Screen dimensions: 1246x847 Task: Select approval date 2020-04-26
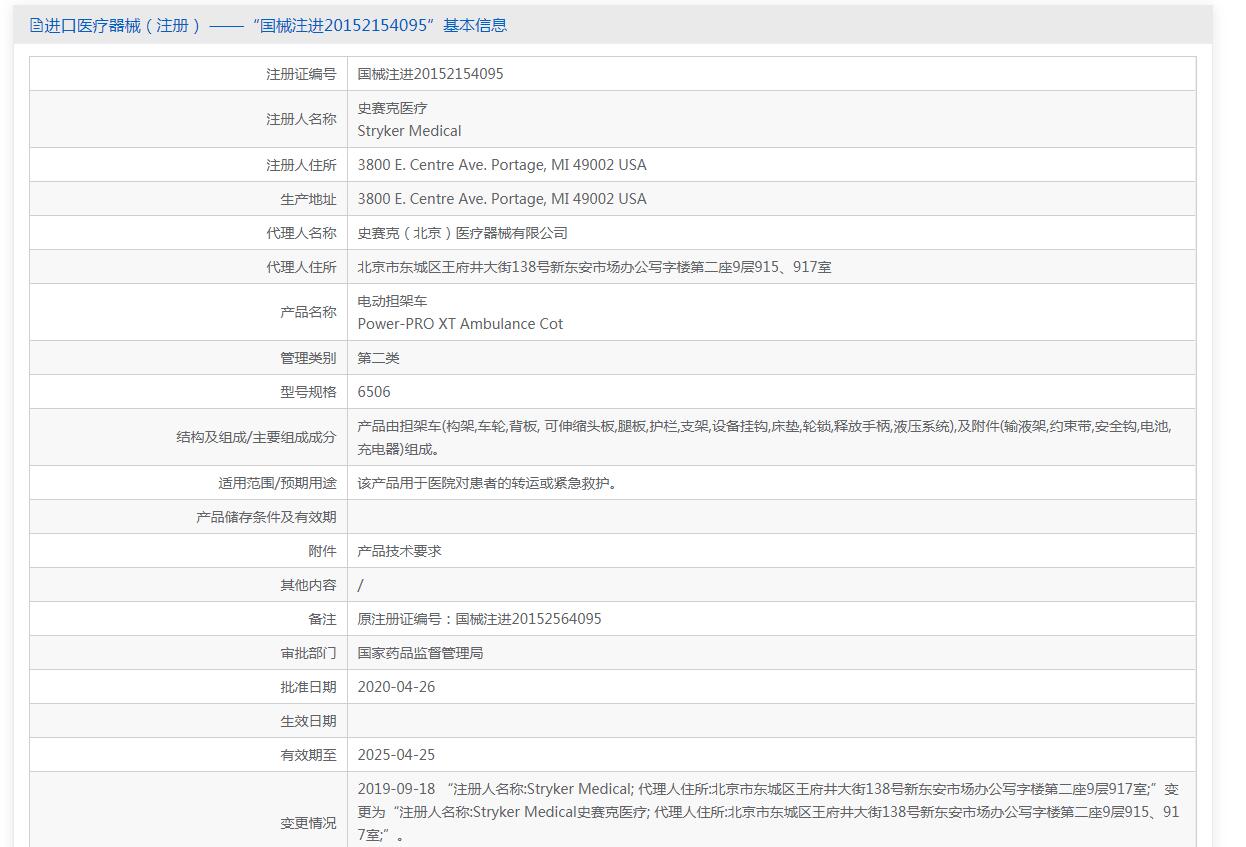coord(396,687)
